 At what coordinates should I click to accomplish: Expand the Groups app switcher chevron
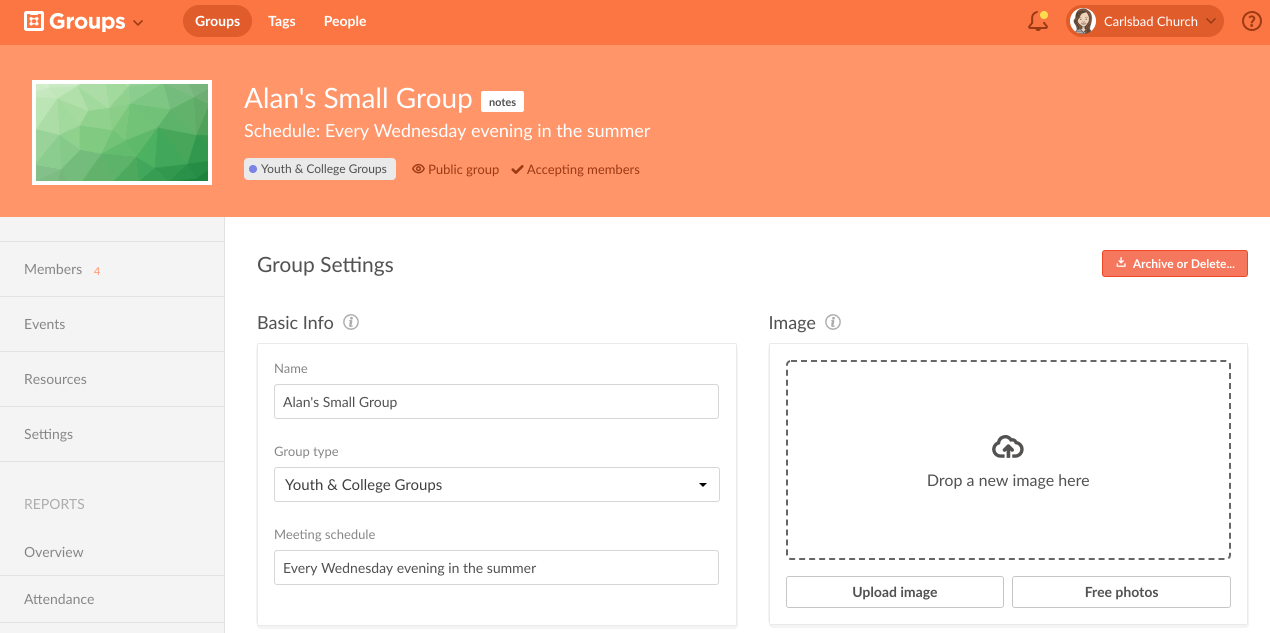click(138, 23)
